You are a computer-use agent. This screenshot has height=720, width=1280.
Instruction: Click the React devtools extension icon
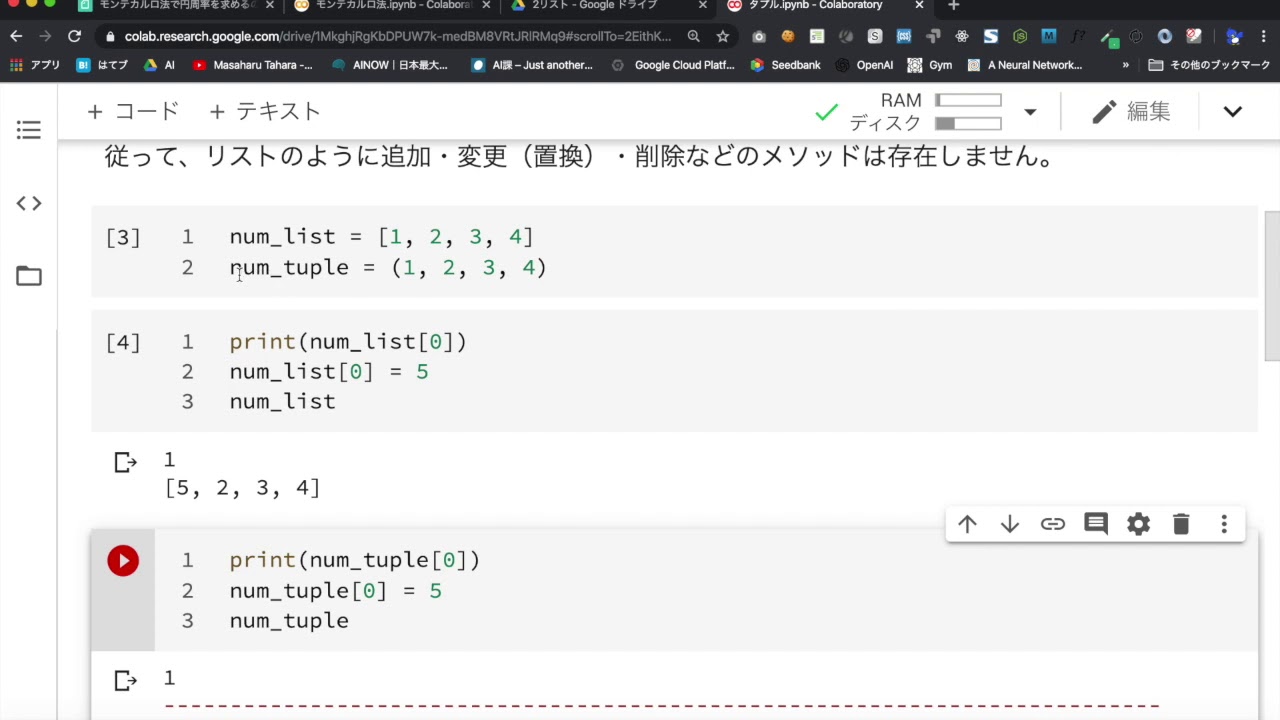[962, 37]
